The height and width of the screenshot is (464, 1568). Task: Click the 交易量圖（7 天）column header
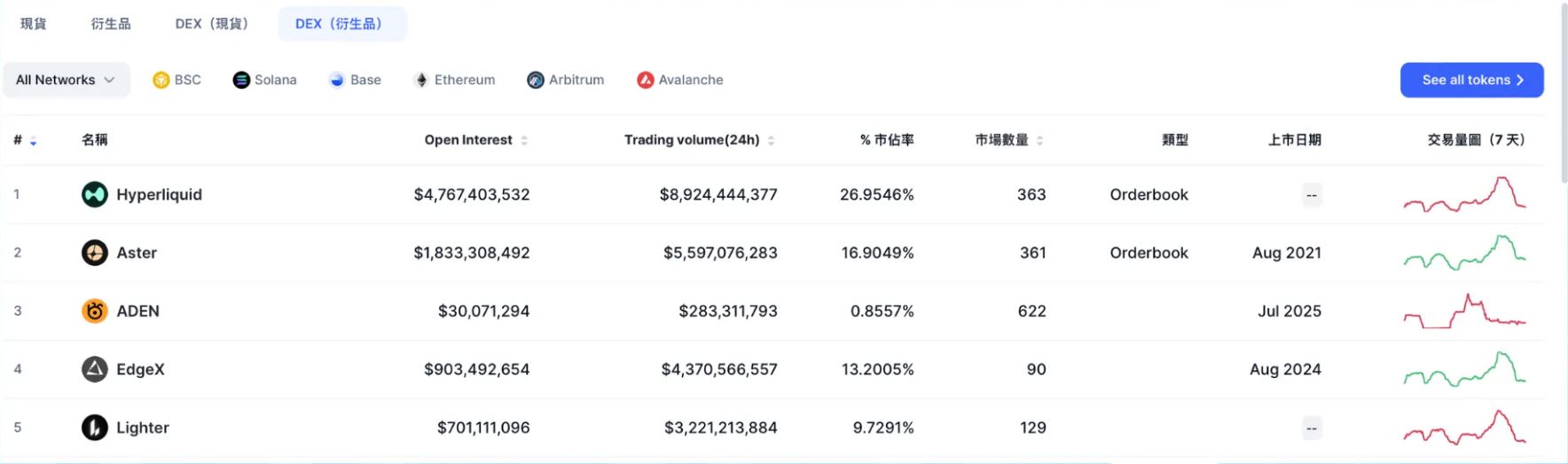pyautogui.click(x=1477, y=140)
